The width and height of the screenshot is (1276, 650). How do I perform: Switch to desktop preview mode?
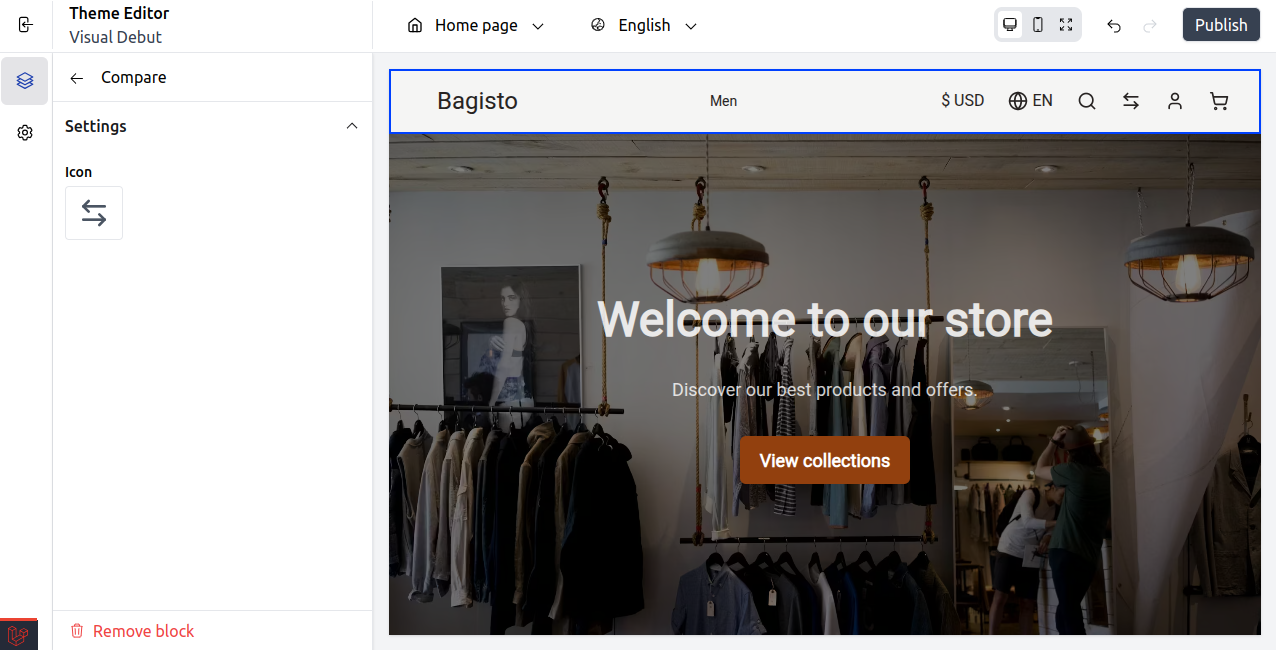[1010, 25]
